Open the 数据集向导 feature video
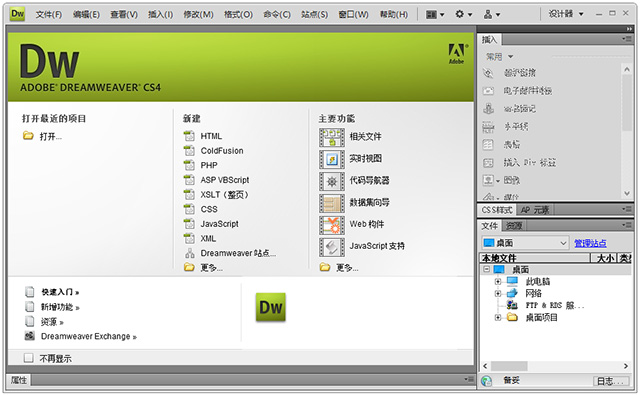This screenshot has width=640, height=395. click(x=369, y=202)
